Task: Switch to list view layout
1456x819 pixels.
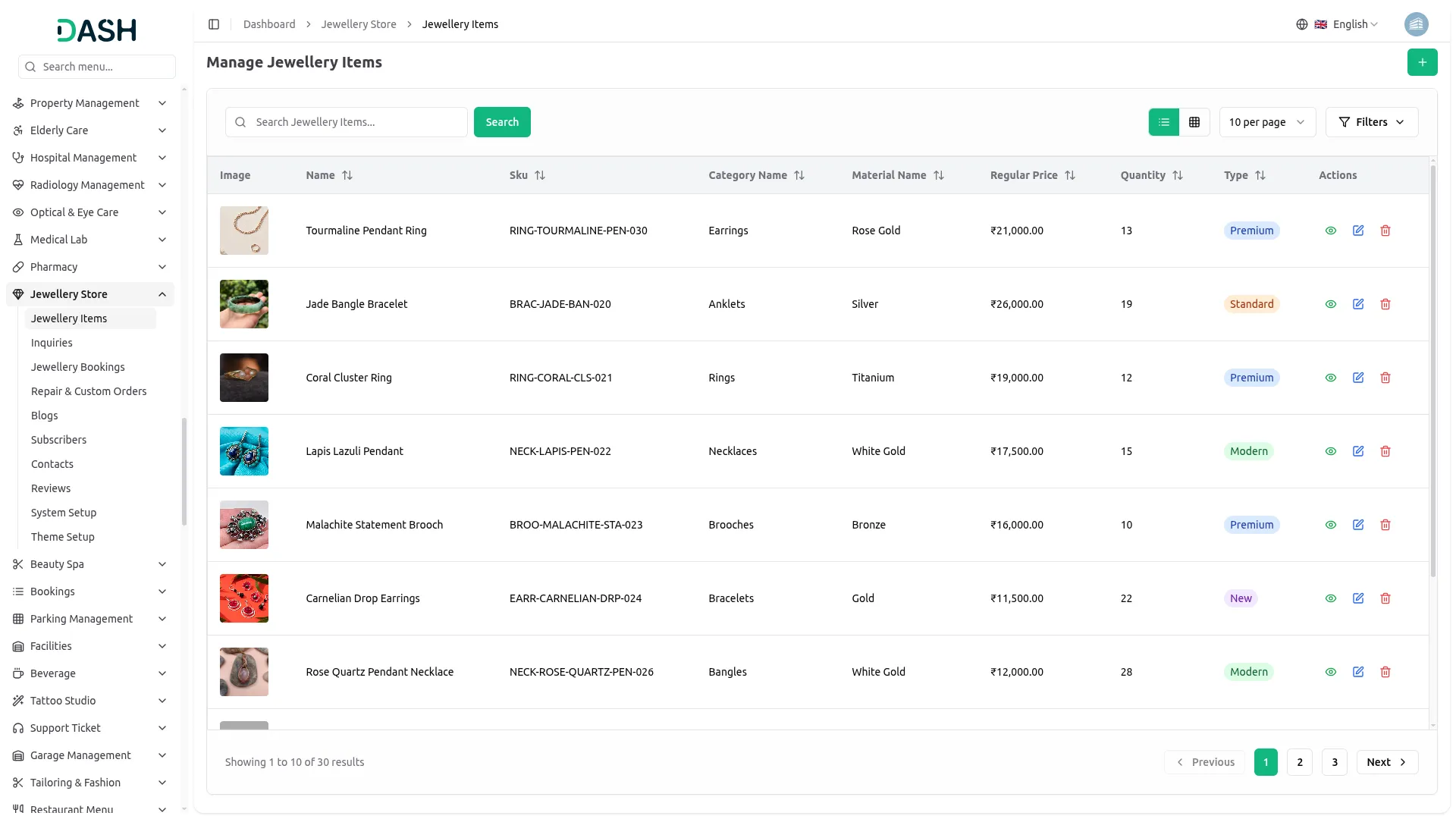Action: click(x=1164, y=122)
